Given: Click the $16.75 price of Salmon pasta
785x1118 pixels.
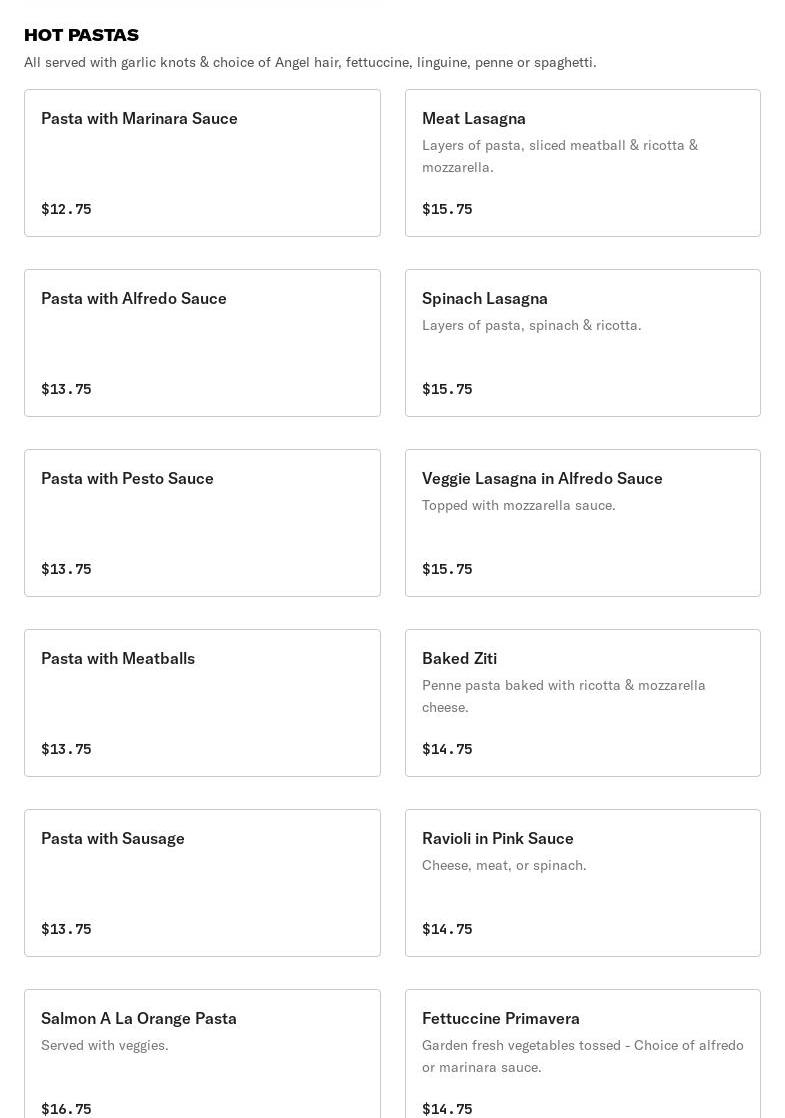Looking at the screenshot, I should (x=66, y=1109).
